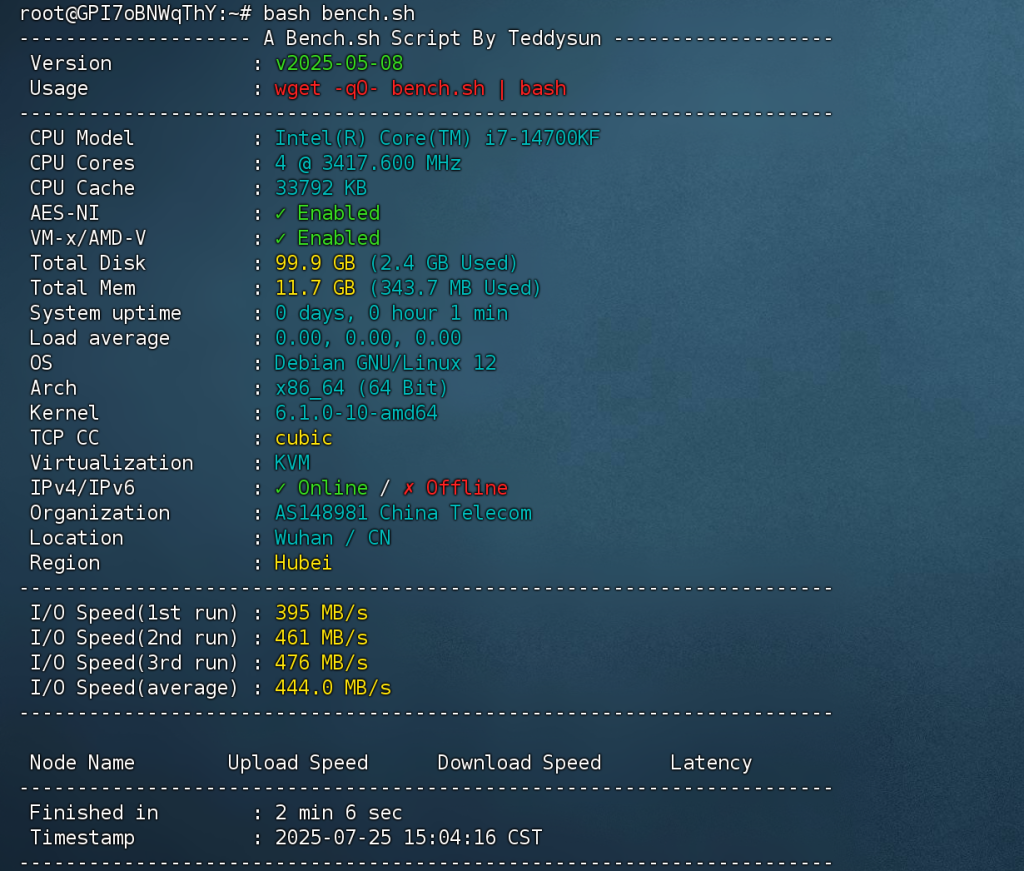Image resolution: width=1024 pixels, height=871 pixels.
Task: Select average I/O speed '444.0 MB/s'
Action: pyautogui.click(x=333, y=688)
